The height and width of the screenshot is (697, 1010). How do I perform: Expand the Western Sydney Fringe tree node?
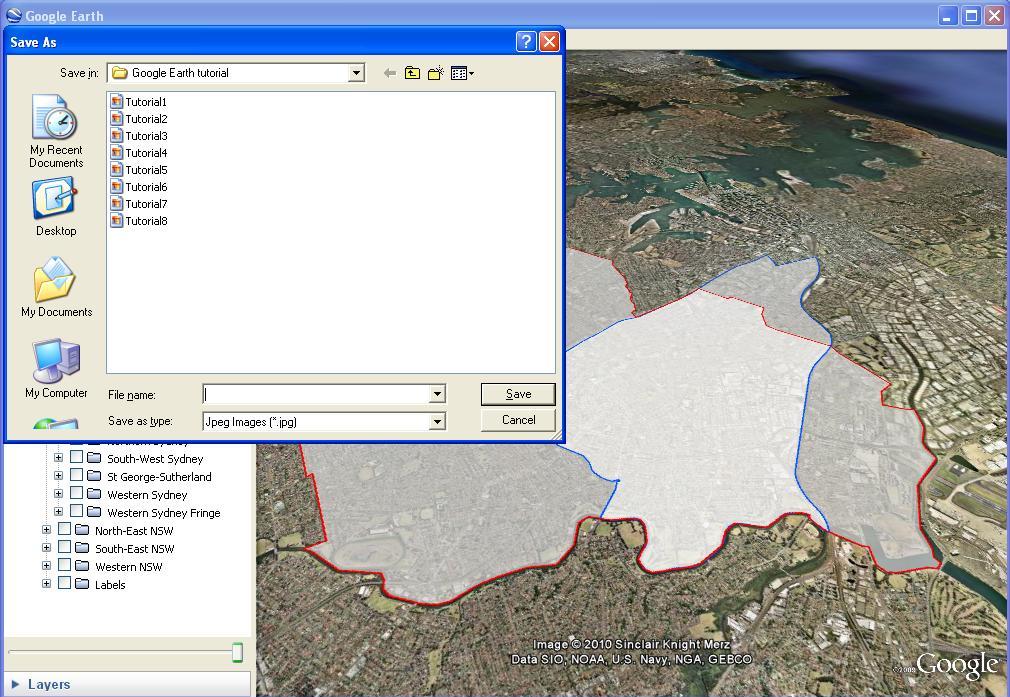(x=59, y=512)
